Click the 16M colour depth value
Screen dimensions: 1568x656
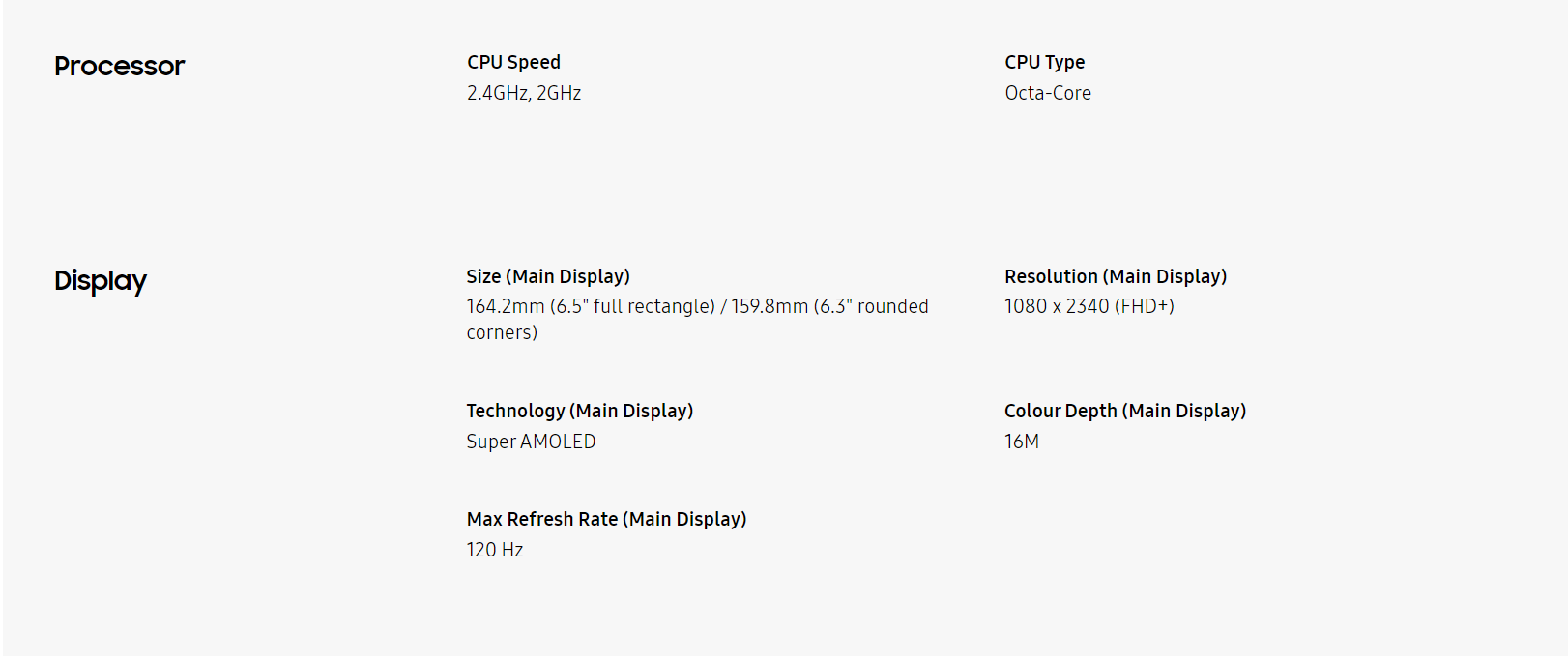click(x=1022, y=442)
